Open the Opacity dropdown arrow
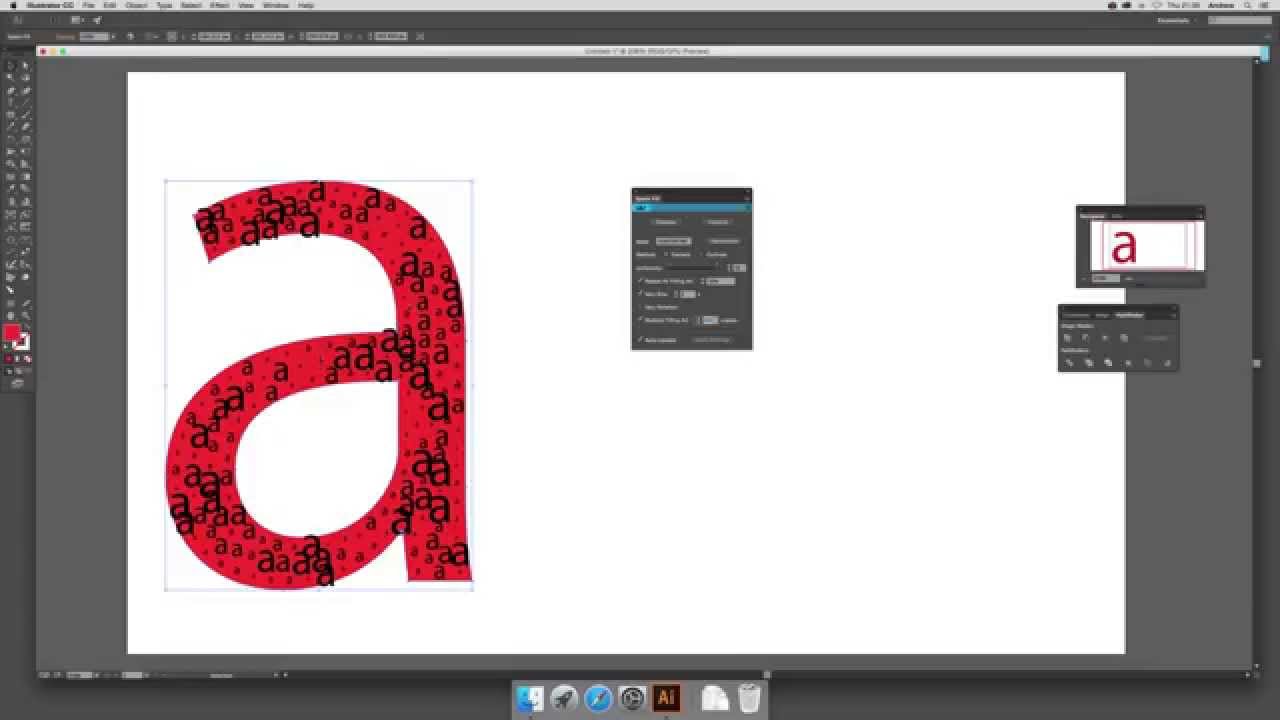1280x720 pixels. pos(113,36)
